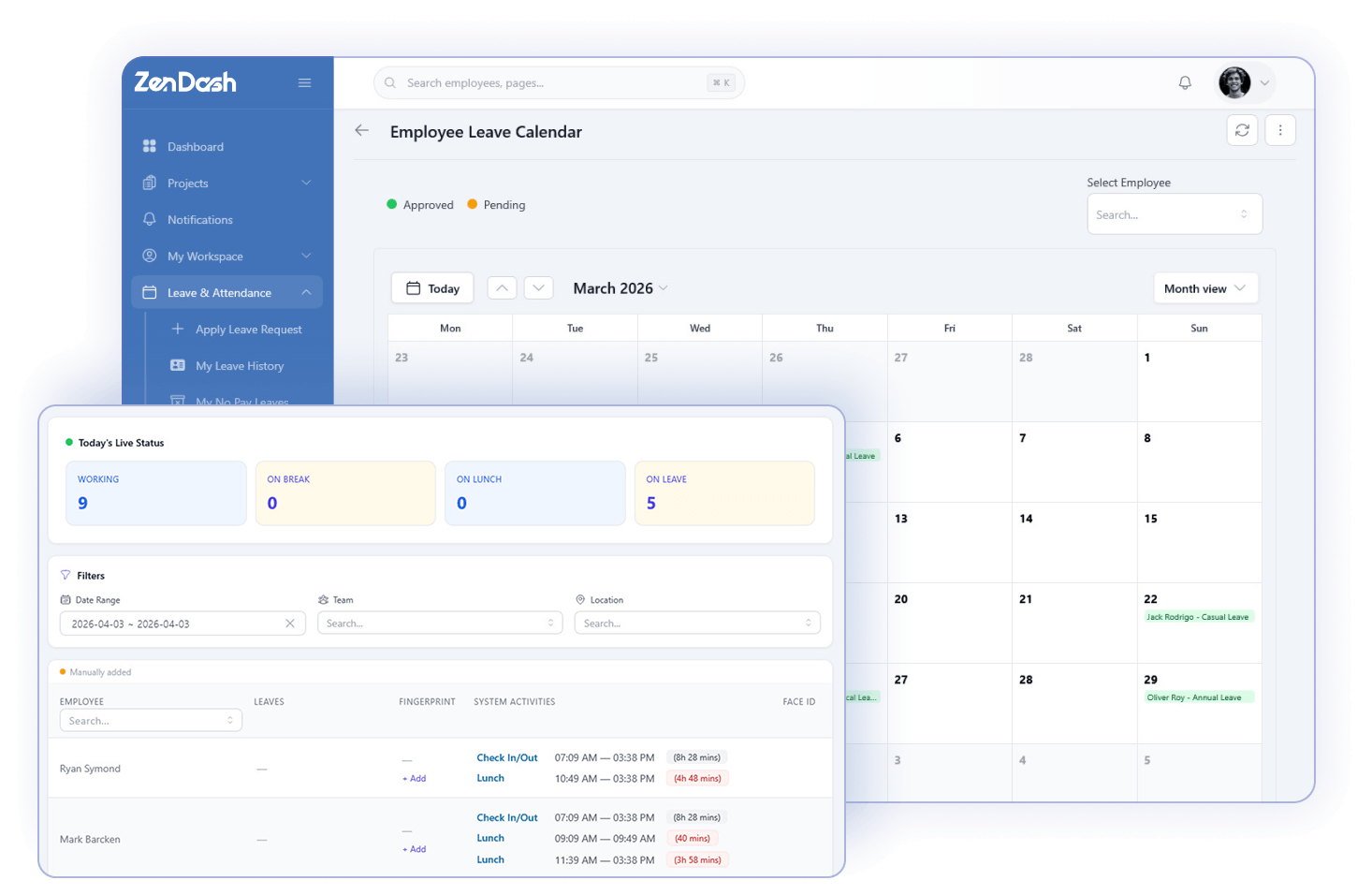Click the hamburger menu next to ZenDash
Viewport: 1372px width, 895px height.
304,82
